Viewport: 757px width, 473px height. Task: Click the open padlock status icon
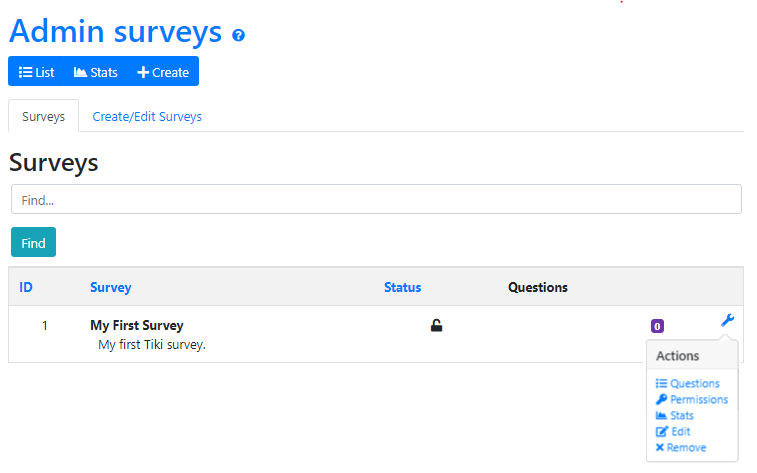[436, 325]
